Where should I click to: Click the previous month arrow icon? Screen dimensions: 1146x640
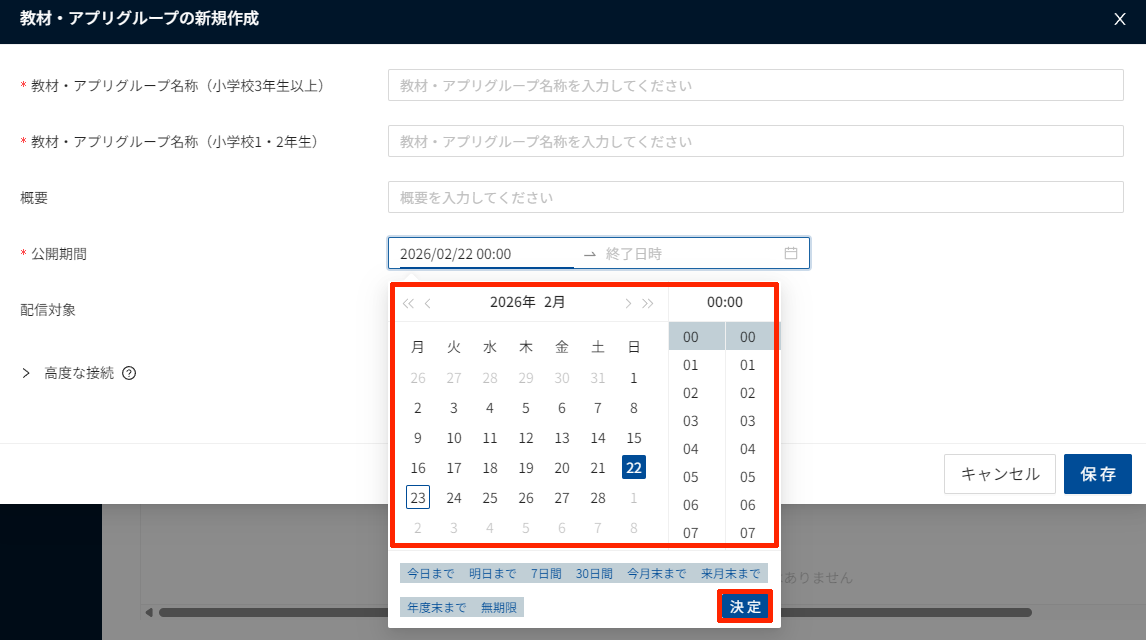(428, 303)
